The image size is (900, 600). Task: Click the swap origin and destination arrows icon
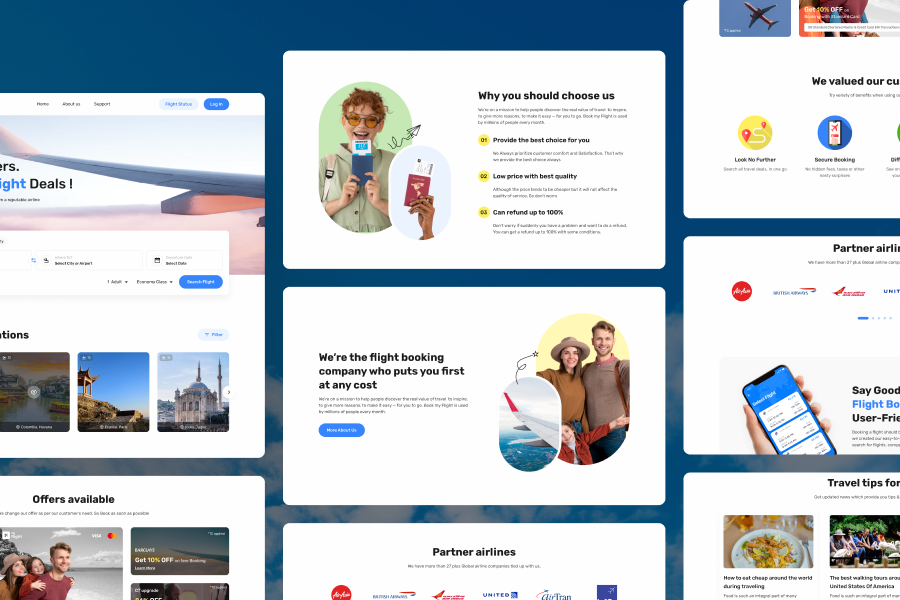tap(33, 260)
